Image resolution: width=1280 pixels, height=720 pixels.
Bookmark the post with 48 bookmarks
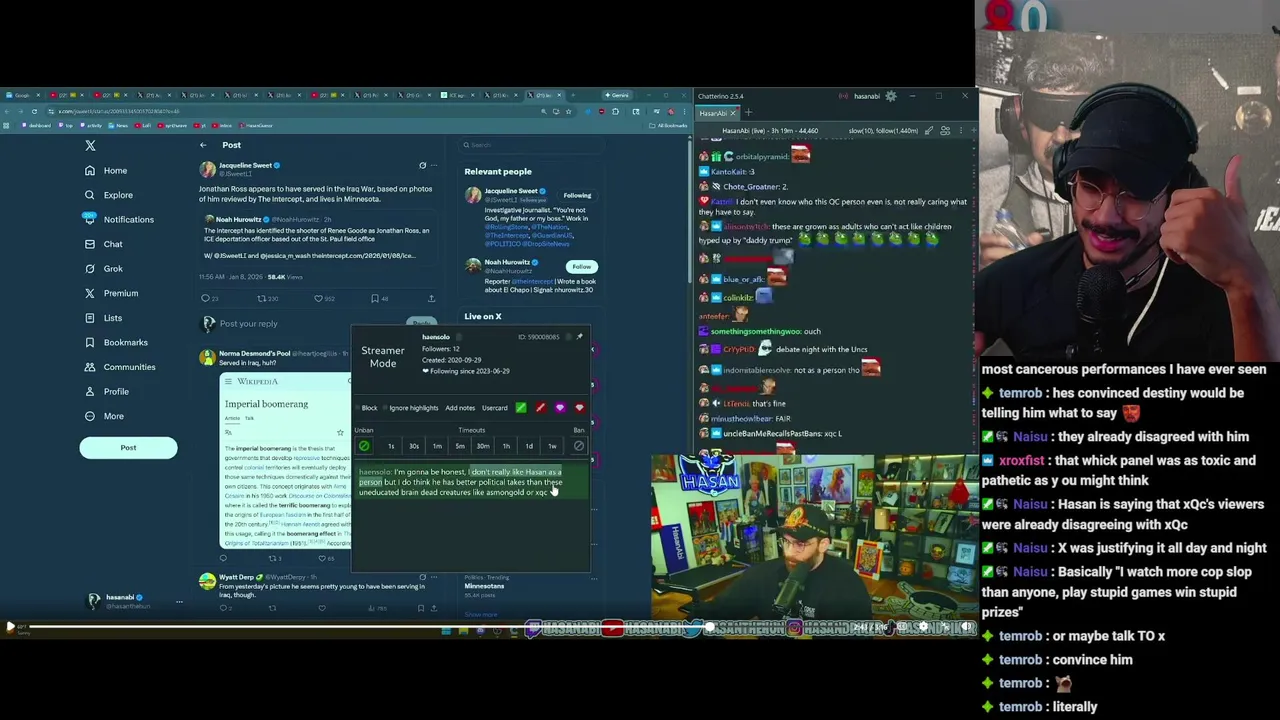tap(379, 298)
